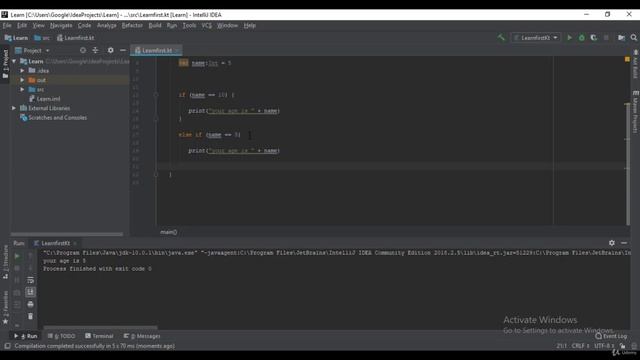640x360 pixels.
Task: Open the File menu
Action: tap(7, 25)
